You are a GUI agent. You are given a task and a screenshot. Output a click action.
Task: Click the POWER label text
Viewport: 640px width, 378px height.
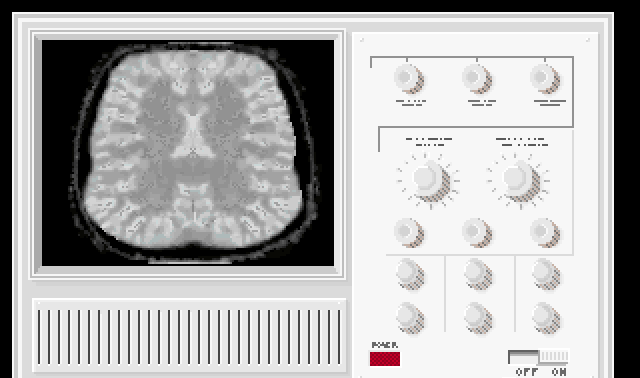[x=384, y=345]
